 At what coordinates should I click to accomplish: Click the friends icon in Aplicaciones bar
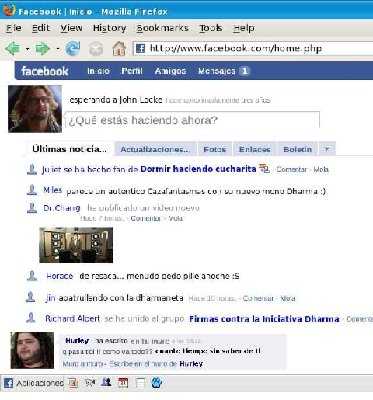tap(106, 382)
